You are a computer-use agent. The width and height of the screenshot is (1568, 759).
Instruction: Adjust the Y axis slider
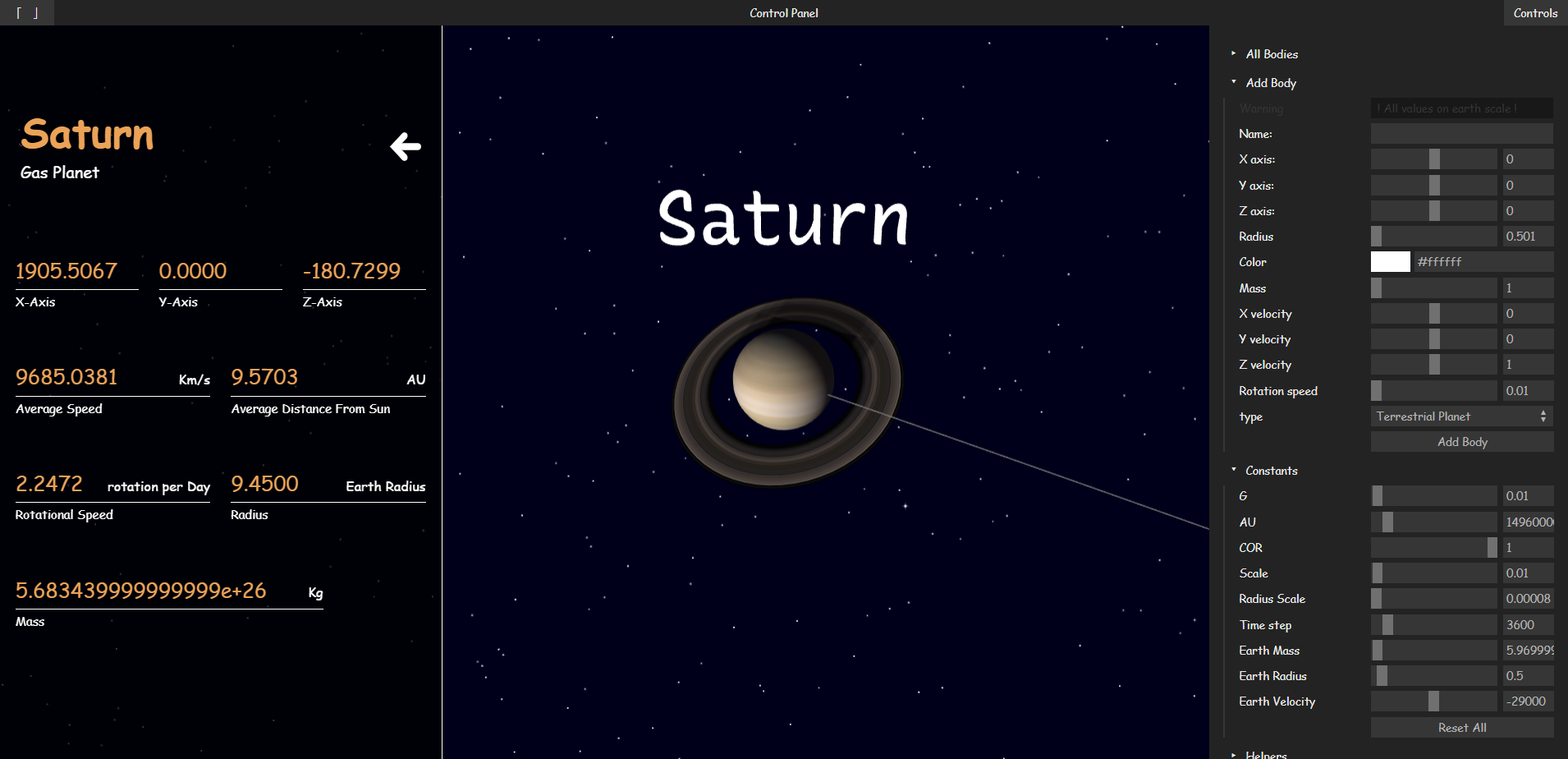tap(1434, 186)
